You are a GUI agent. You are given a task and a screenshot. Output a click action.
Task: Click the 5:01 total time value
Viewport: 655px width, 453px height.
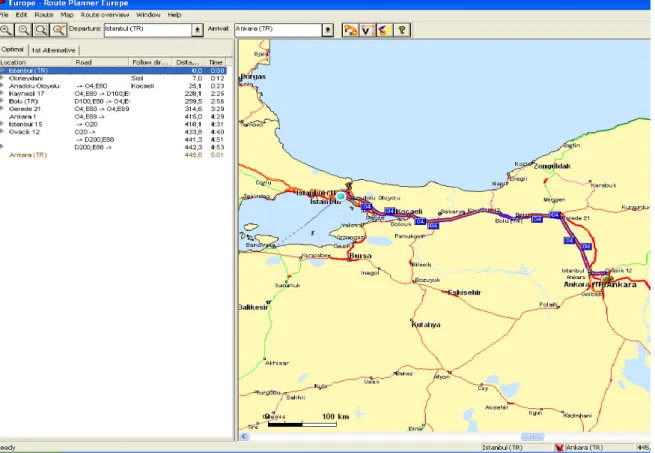point(217,155)
